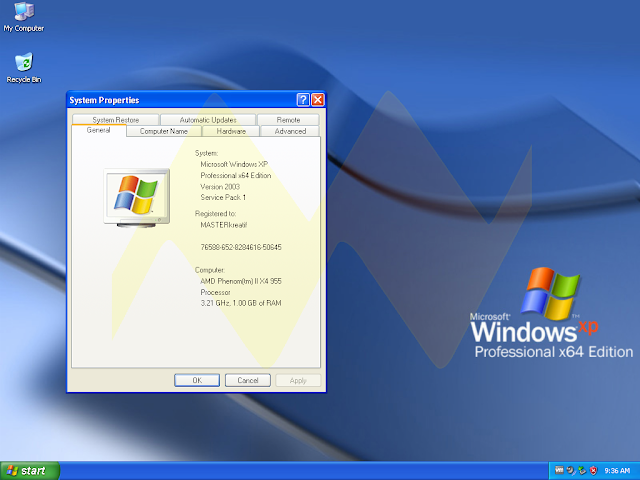Screen dimensions: 640x480
Task: Click the 'Professional x64 Edition' system line
Action: coord(236,175)
